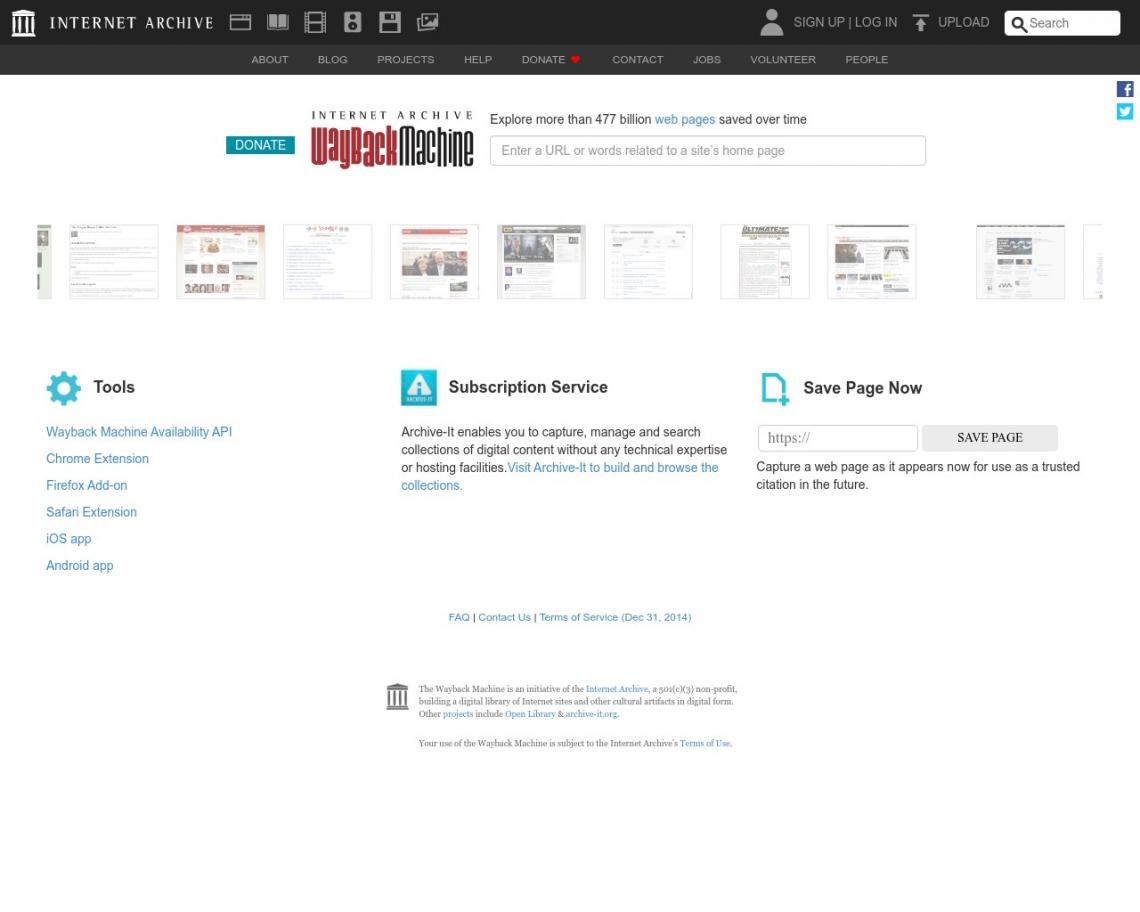Click the upload arrow icon
The height and width of the screenshot is (912, 1140).
[x=920, y=23]
